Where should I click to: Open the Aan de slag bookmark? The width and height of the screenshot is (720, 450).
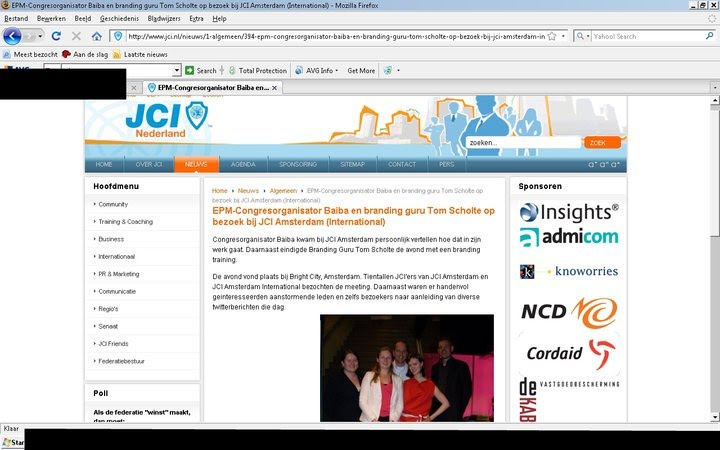click(85, 54)
